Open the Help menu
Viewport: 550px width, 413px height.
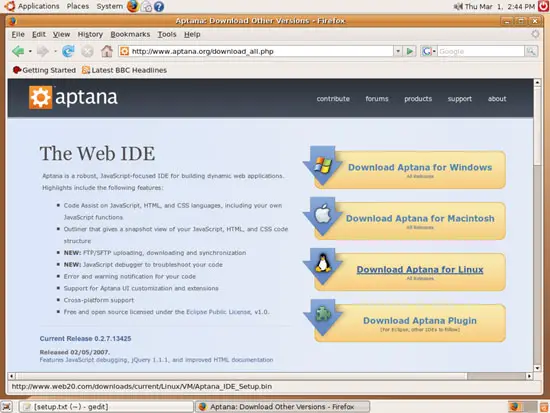[192, 34]
